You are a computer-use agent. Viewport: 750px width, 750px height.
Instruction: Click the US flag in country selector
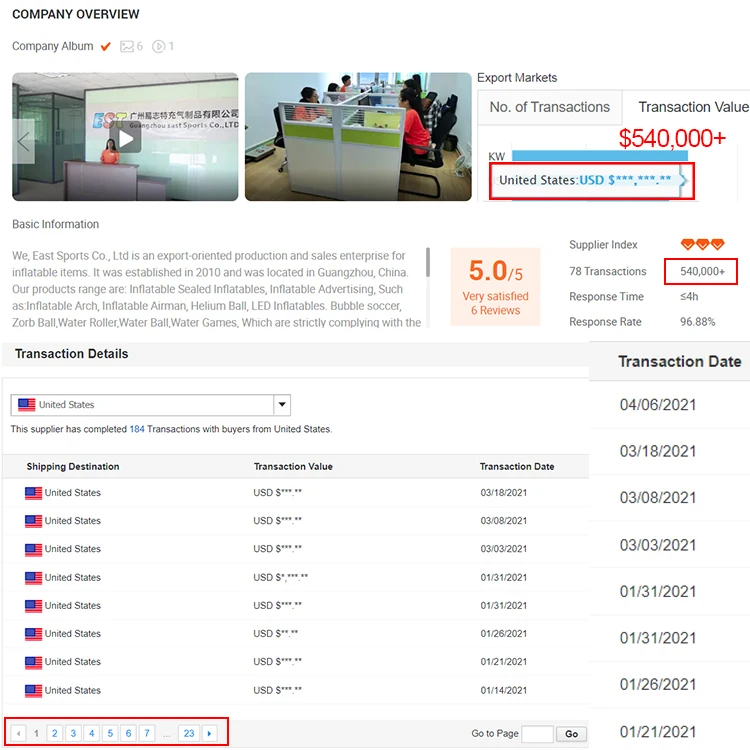tap(26, 405)
